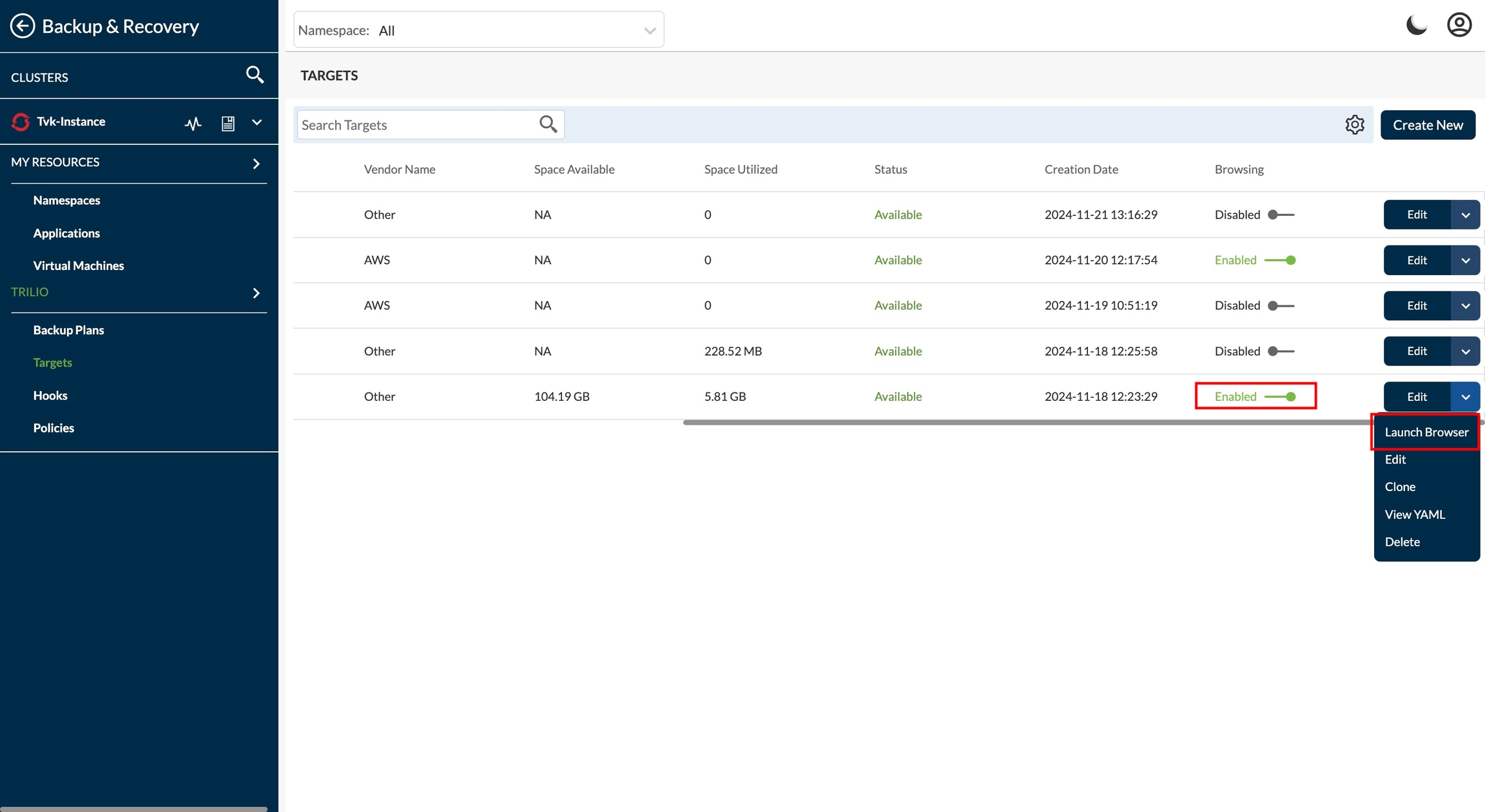Open the Edit dropdown arrow for the first target row
The width and height of the screenshot is (1485, 812).
pos(1465,215)
